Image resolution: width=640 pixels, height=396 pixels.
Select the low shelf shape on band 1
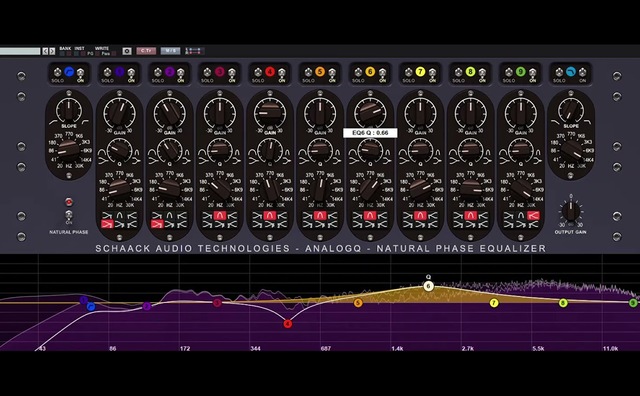[107, 224]
